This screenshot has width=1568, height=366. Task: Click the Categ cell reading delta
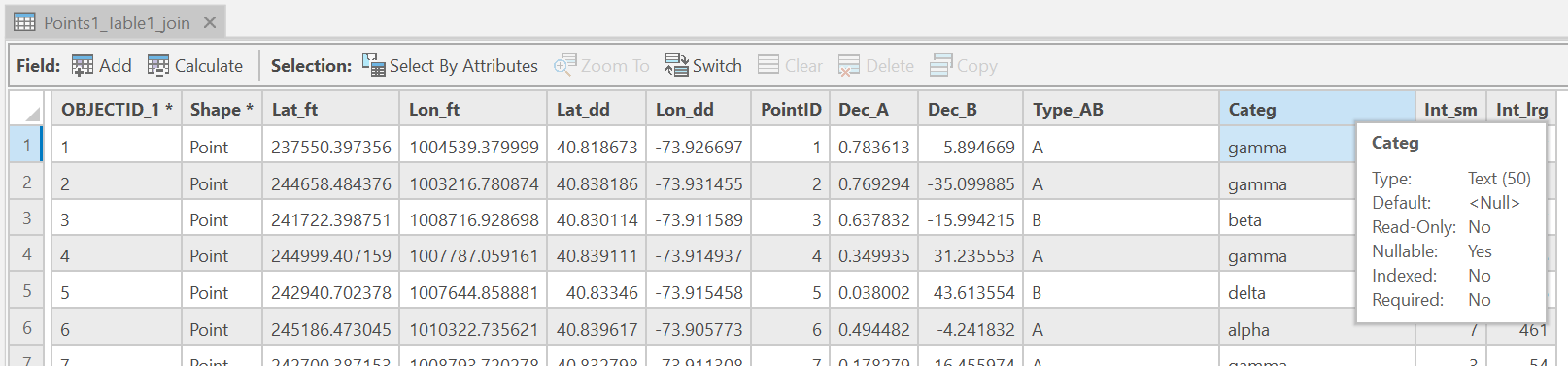click(x=1246, y=292)
